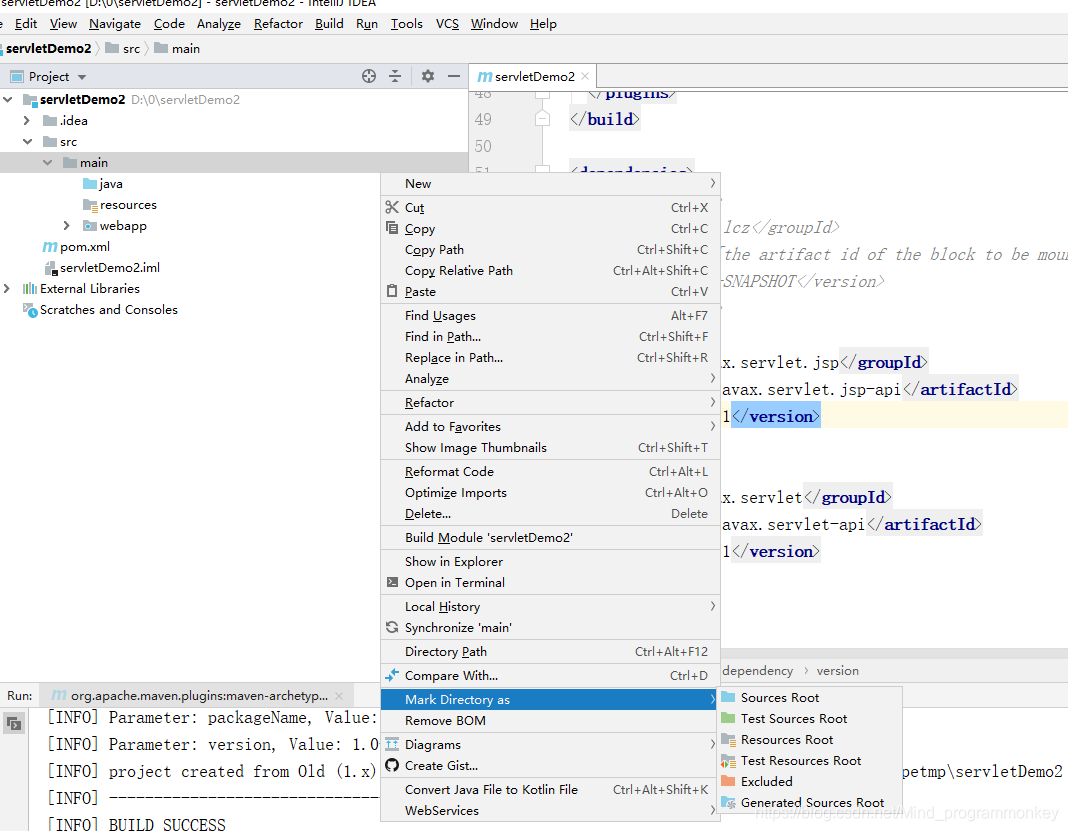Click the locate/scroll-from-source target icon
Image resolution: width=1068 pixels, height=831 pixels.
coord(368,76)
